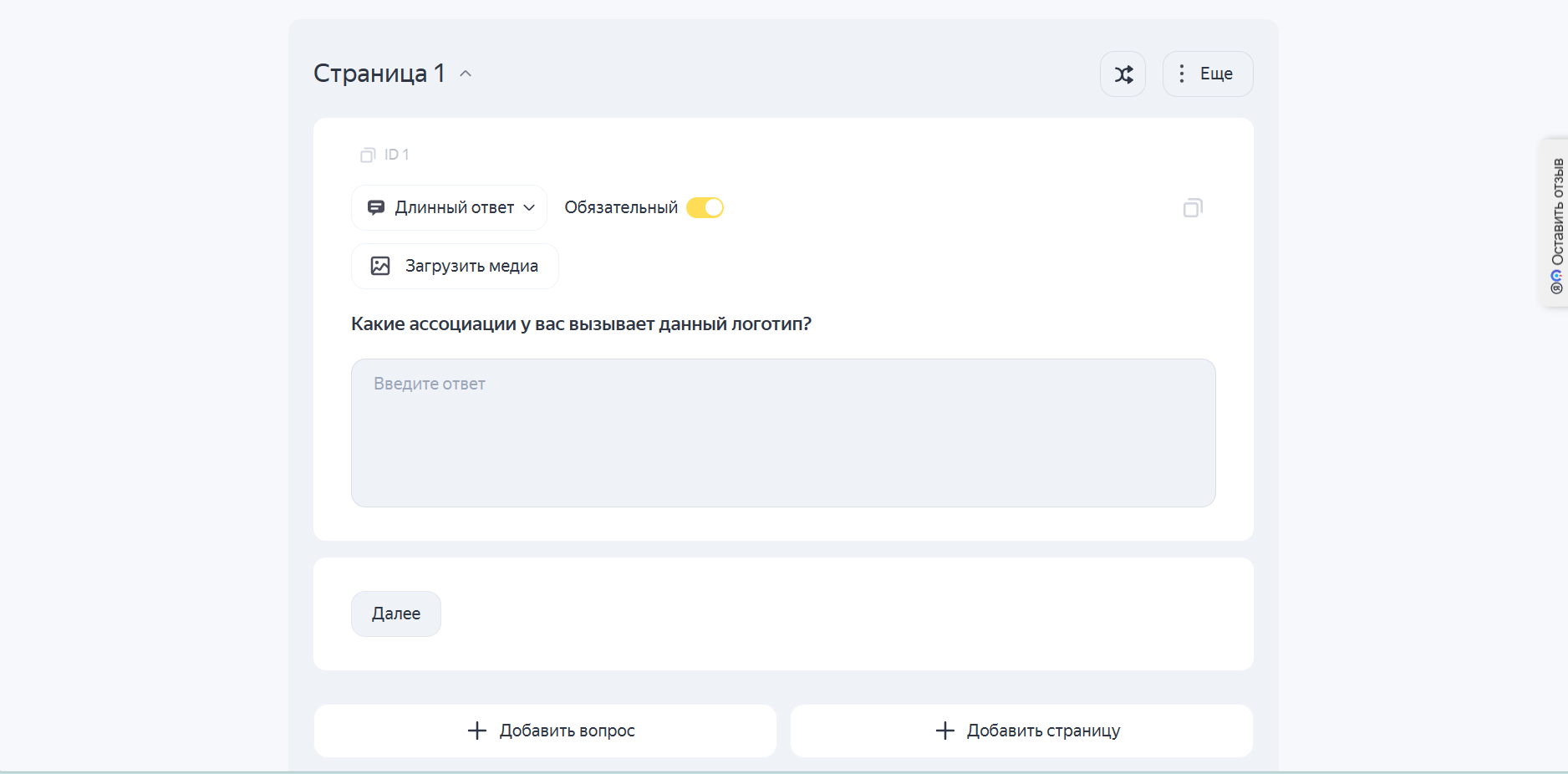Click the Далее button
The image size is (1568, 774).
click(x=396, y=614)
